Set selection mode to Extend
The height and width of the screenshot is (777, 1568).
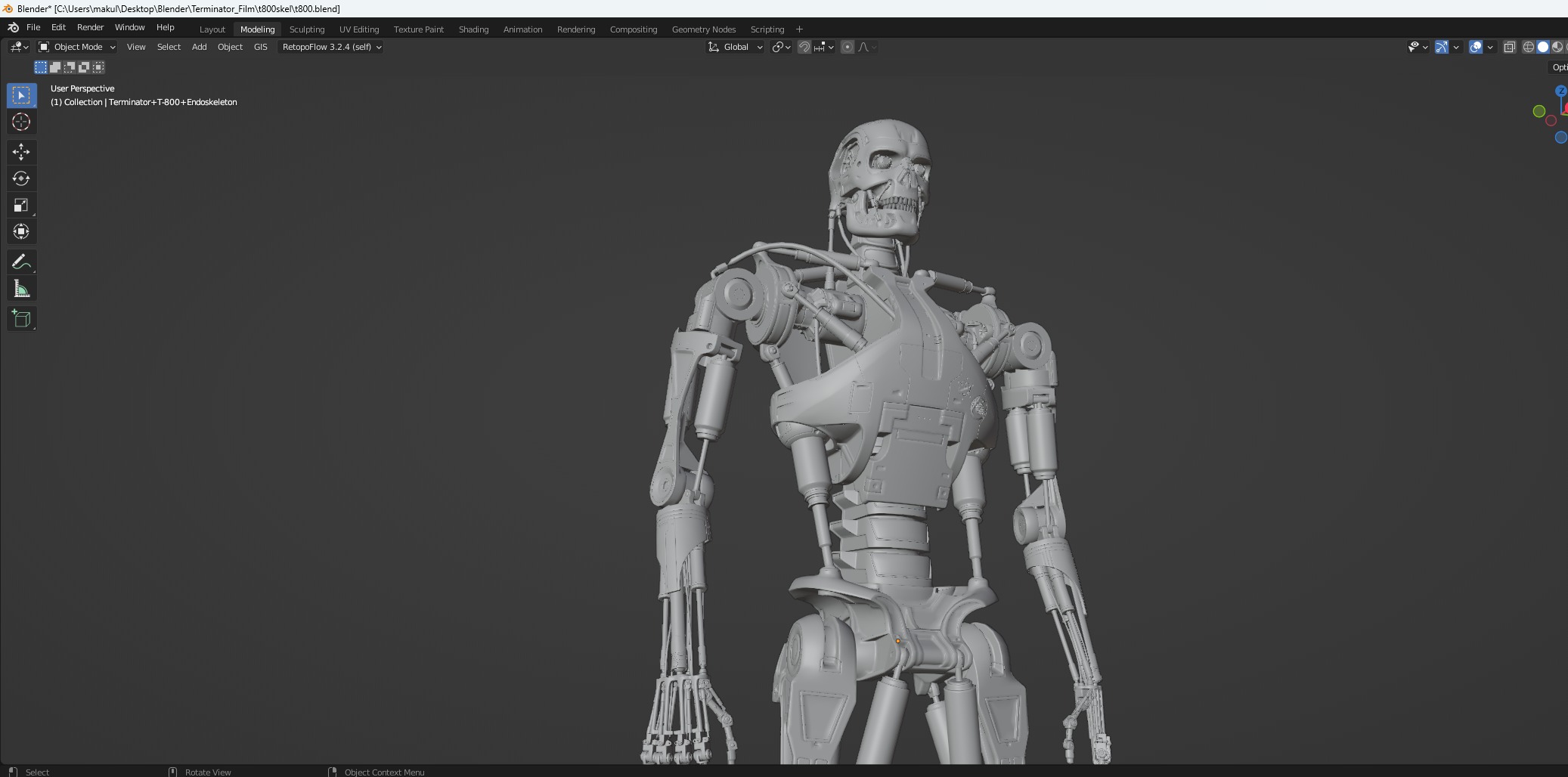pyautogui.click(x=55, y=67)
